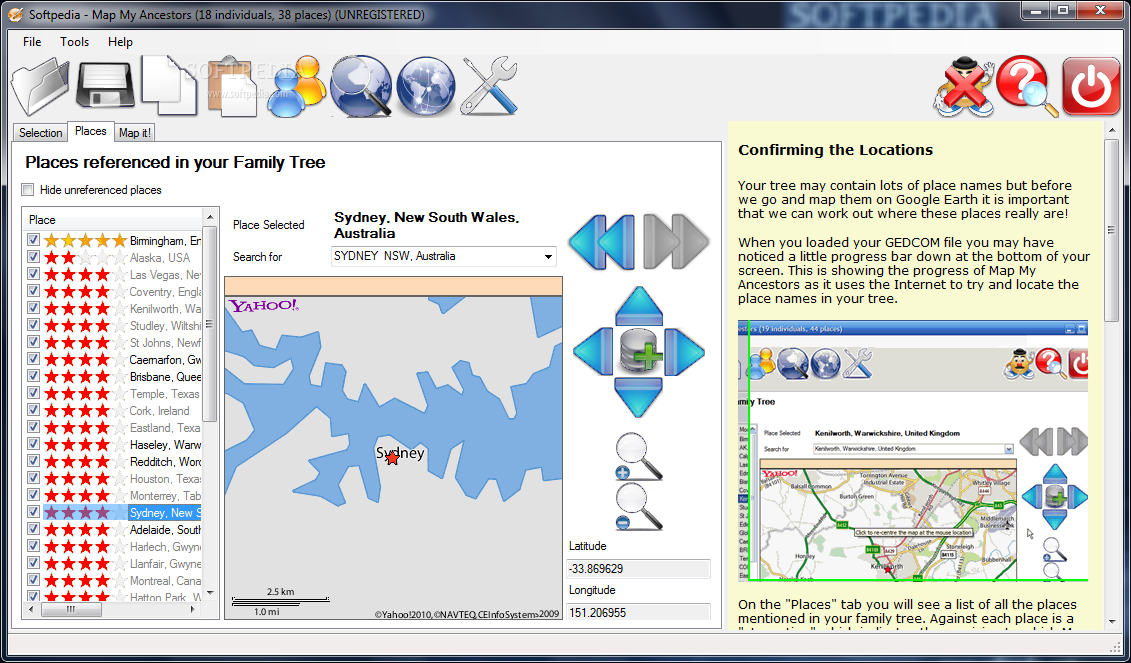Click the place list scroll right arrow

(193, 610)
